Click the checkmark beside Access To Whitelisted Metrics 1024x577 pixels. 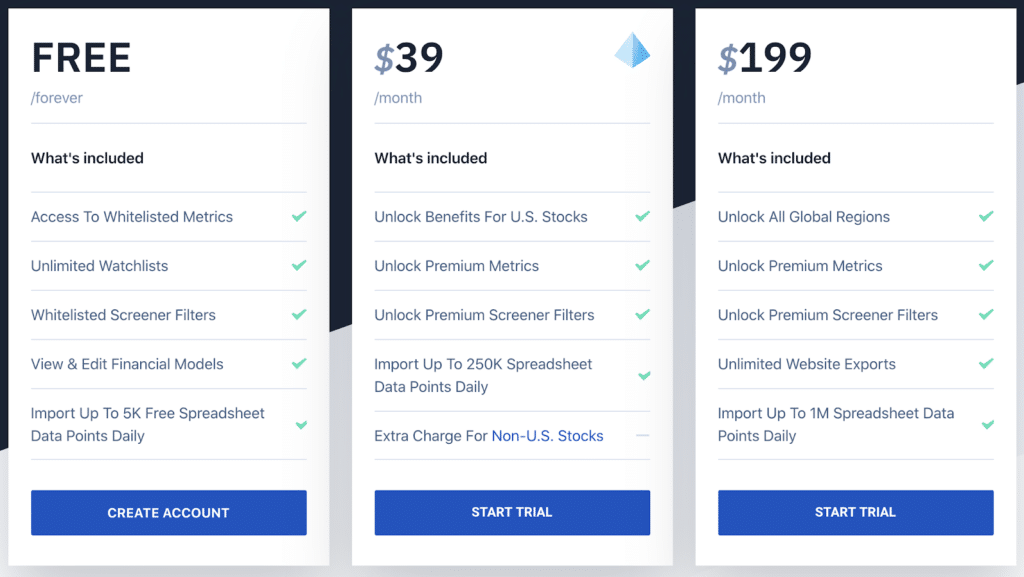pyautogui.click(x=300, y=216)
